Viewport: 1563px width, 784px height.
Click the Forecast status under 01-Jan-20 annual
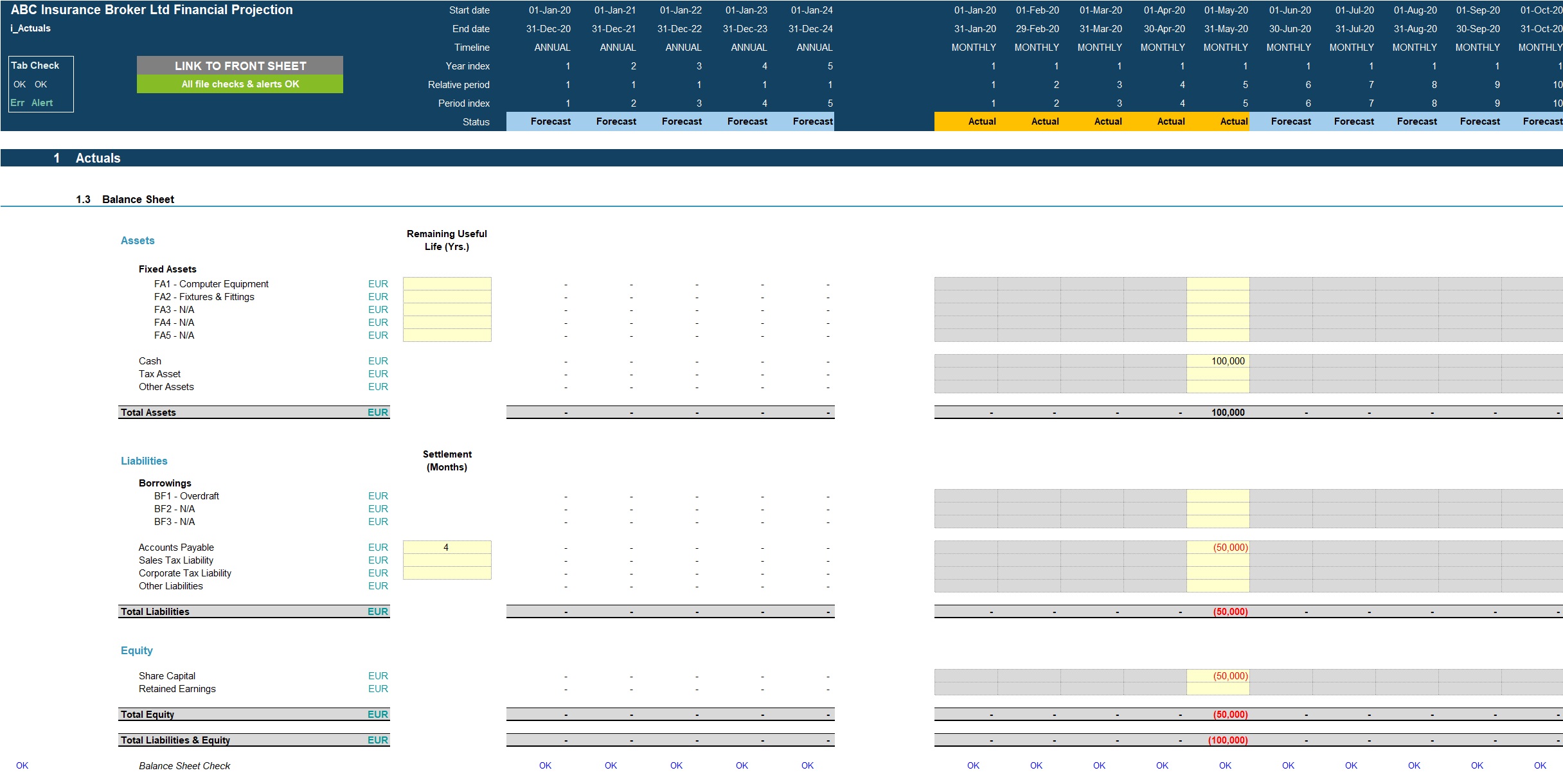[x=551, y=121]
